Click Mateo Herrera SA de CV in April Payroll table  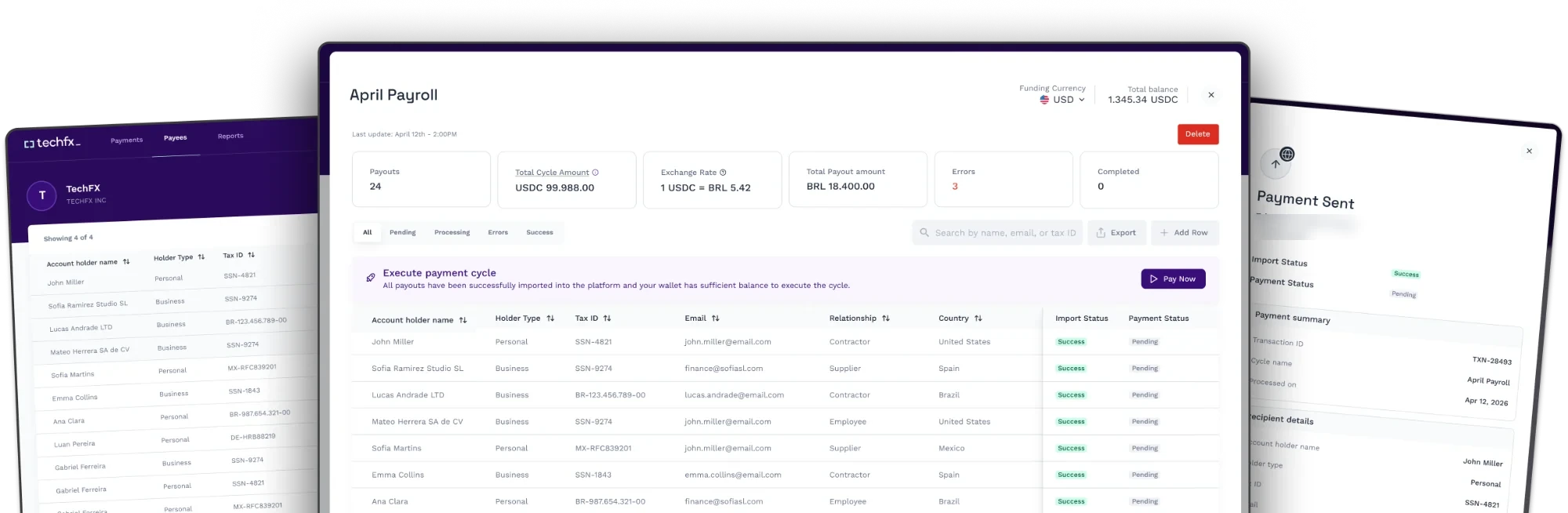click(x=417, y=422)
